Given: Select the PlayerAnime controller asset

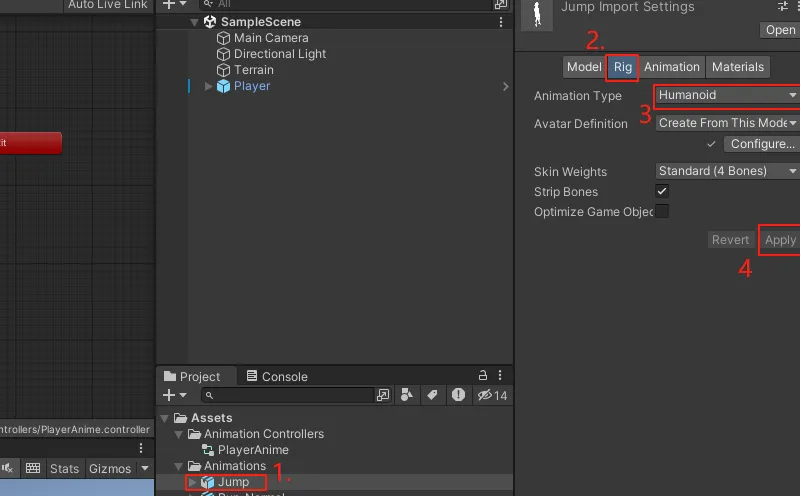Looking at the screenshot, I should pos(252,450).
